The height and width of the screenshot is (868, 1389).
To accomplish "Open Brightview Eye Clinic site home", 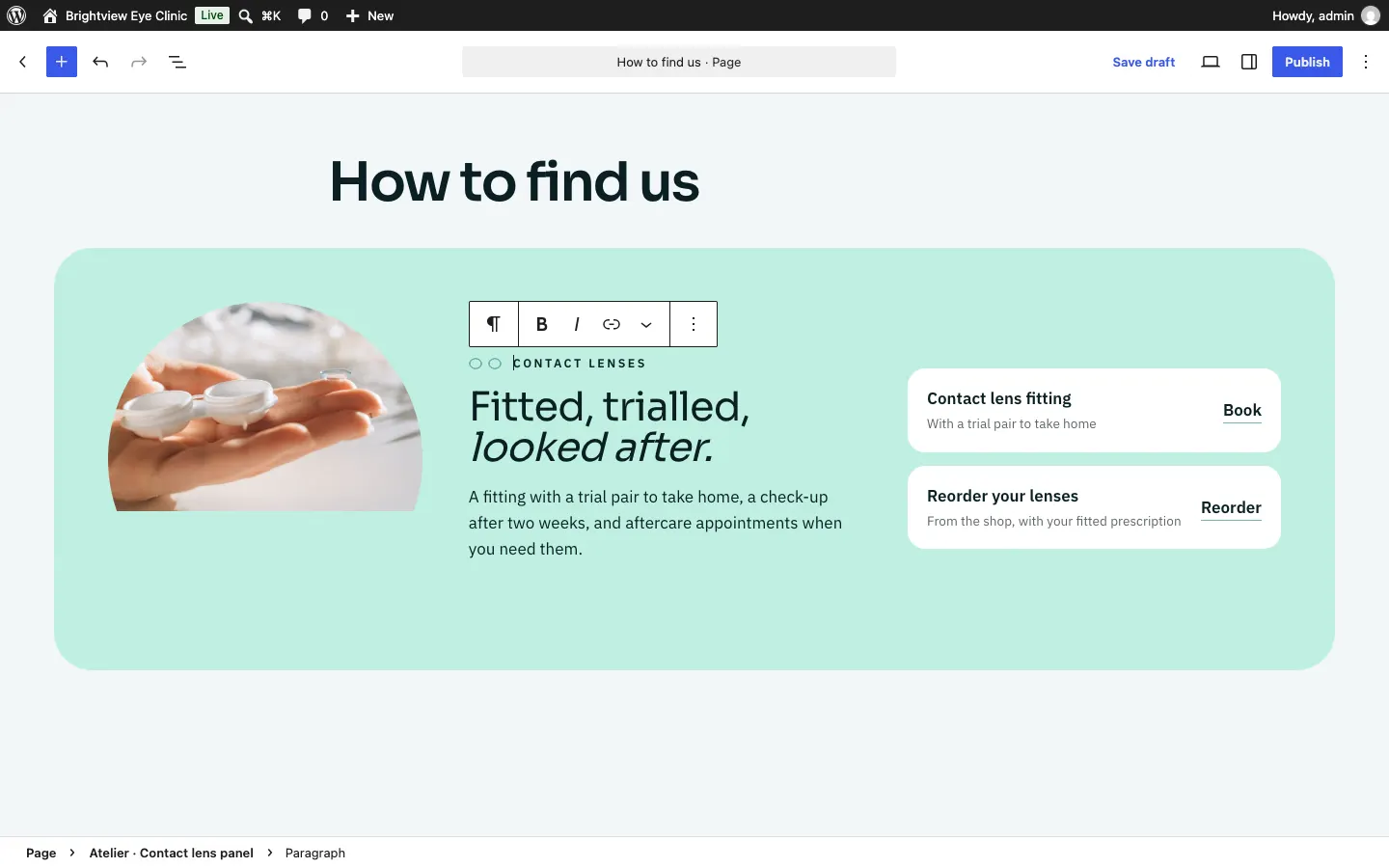I will click(116, 15).
